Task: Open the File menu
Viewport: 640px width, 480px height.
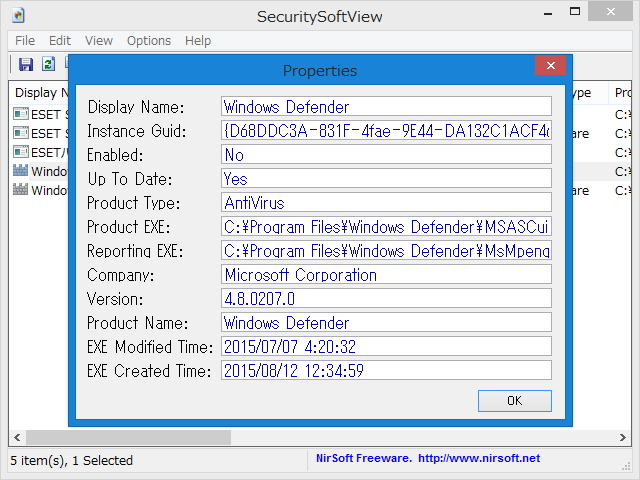Action: tap(25, 40)
